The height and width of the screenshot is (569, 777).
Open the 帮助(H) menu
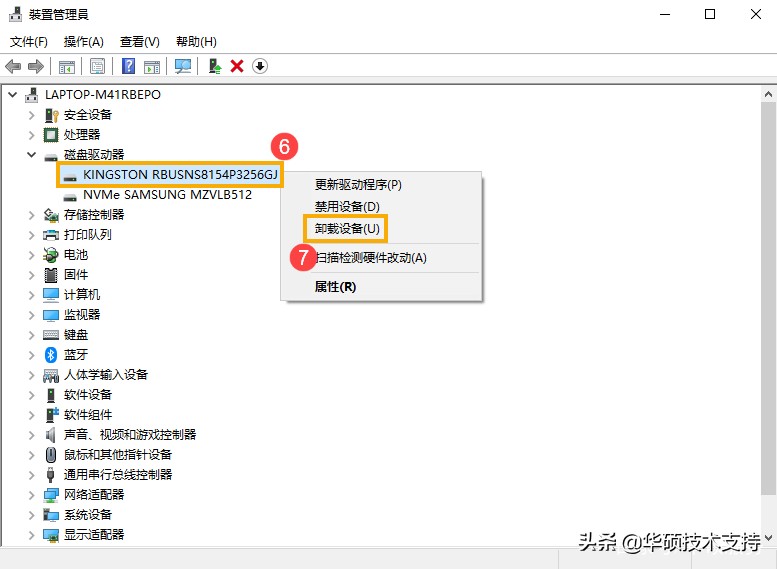pos(196,42)
